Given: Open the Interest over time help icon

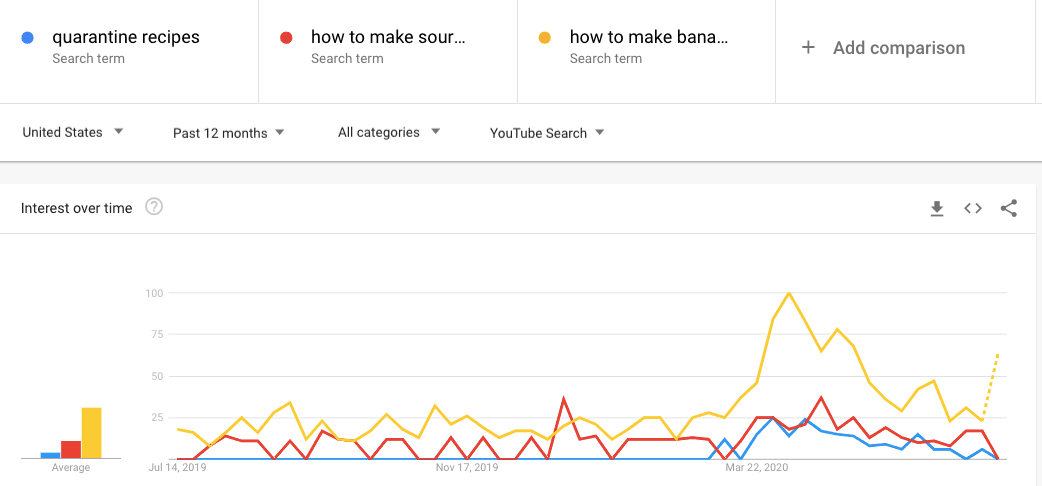Looking at the screenshot, I should [154, 208].
